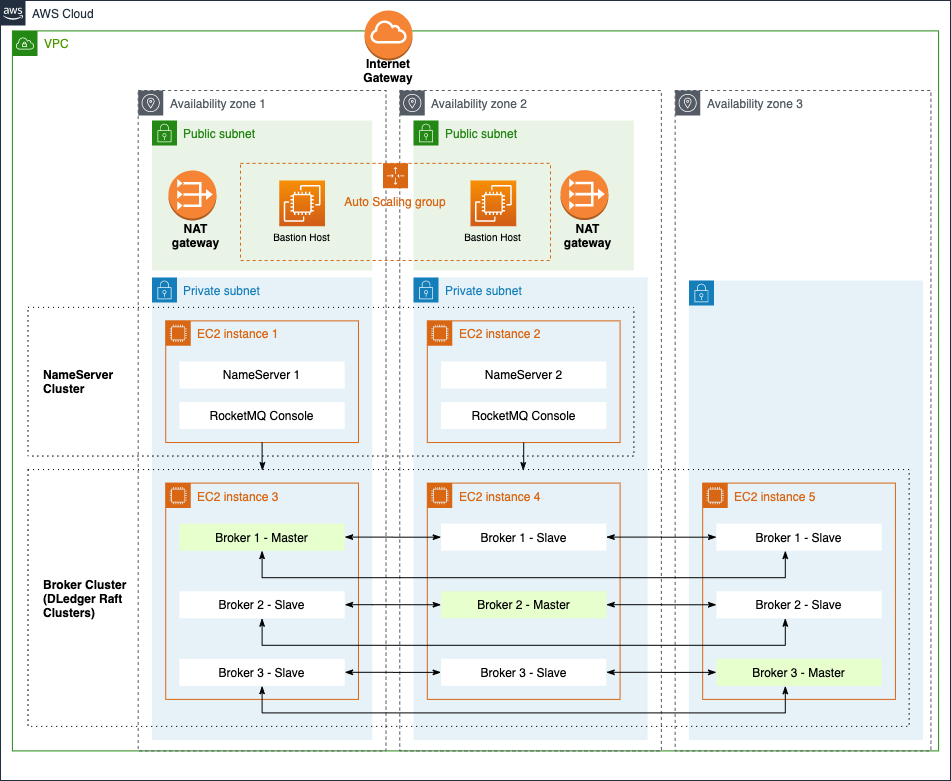
Task: Select the NAT gateway icon in zone 1
Action: click(x=192, y=195)
